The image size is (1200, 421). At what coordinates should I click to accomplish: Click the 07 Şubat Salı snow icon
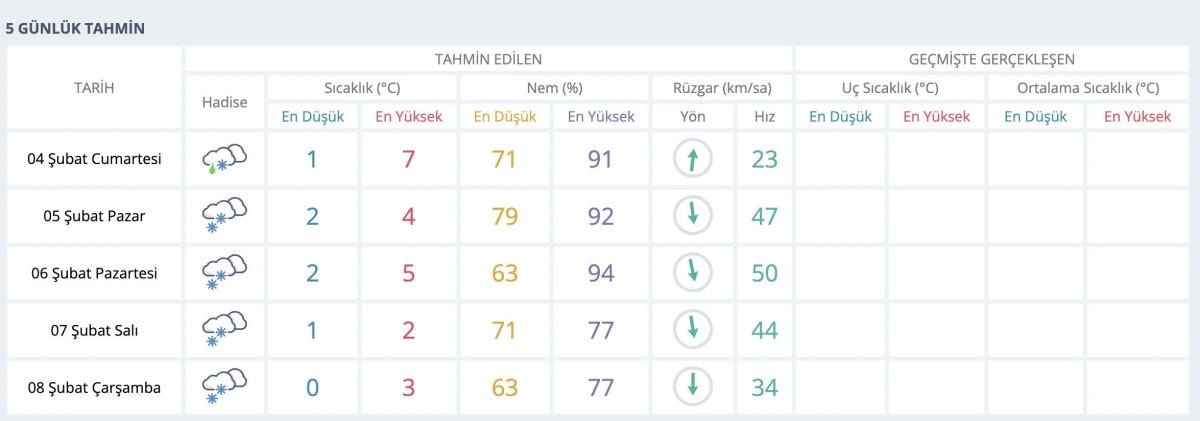224,329
